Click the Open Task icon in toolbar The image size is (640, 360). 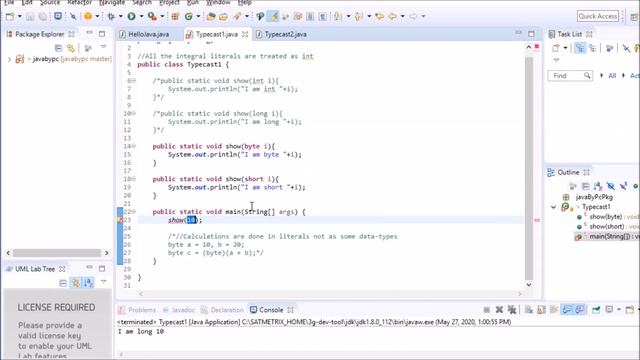pyautogui.click(x=223, y=16)
